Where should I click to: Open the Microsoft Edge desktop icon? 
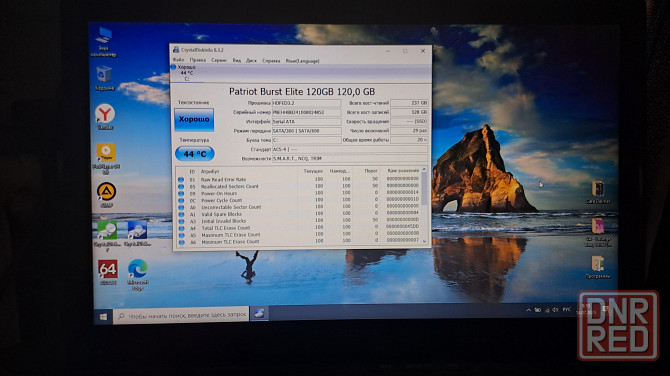click(138, 275)
